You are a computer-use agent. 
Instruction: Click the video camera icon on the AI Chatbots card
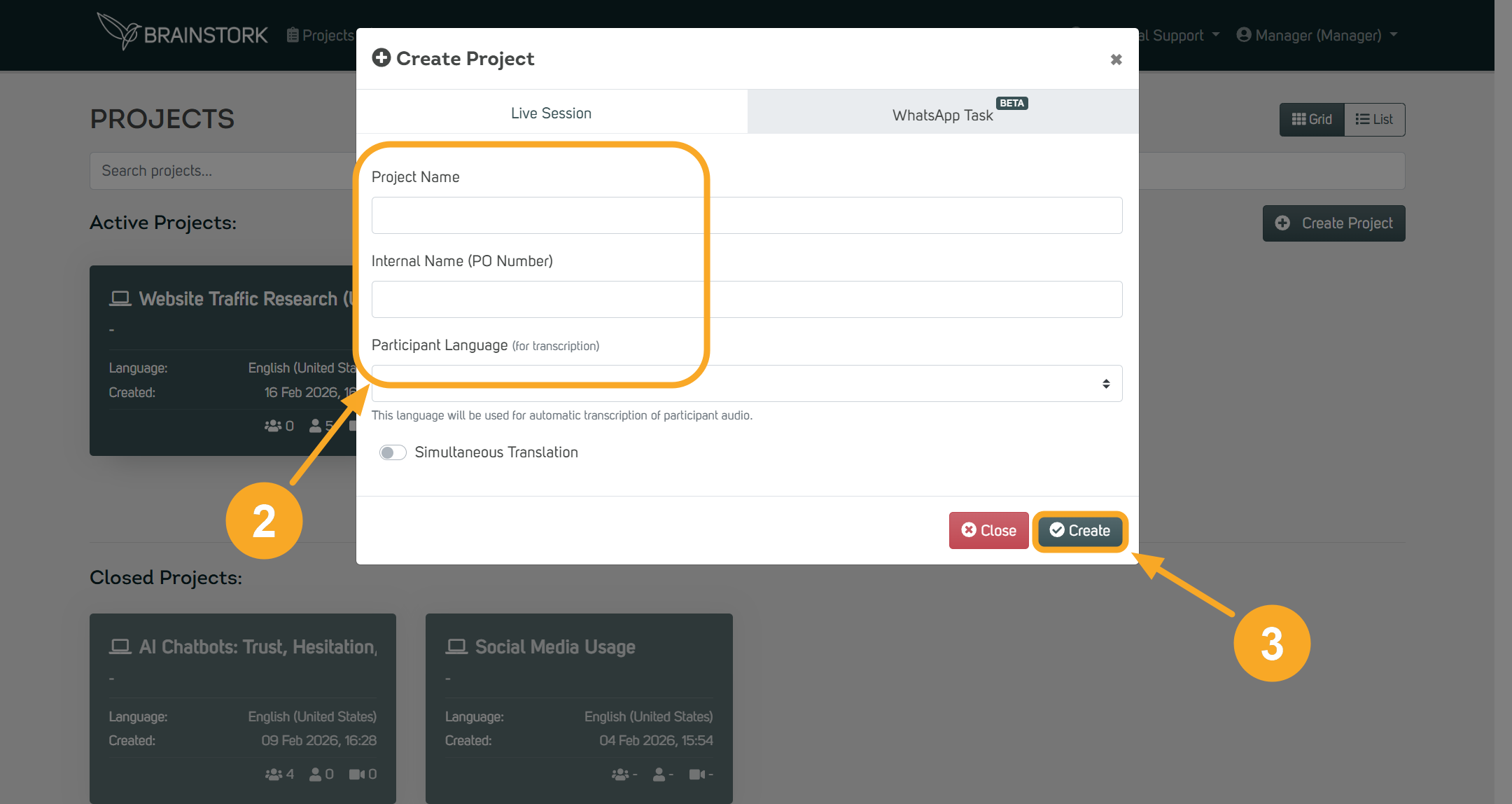point(357,775)
